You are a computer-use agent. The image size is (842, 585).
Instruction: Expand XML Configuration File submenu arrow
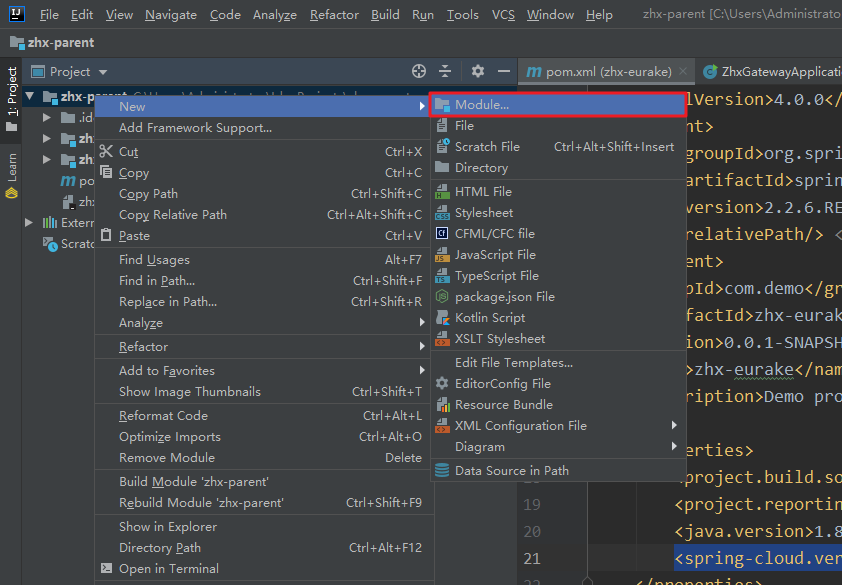[x=674, y=425]
